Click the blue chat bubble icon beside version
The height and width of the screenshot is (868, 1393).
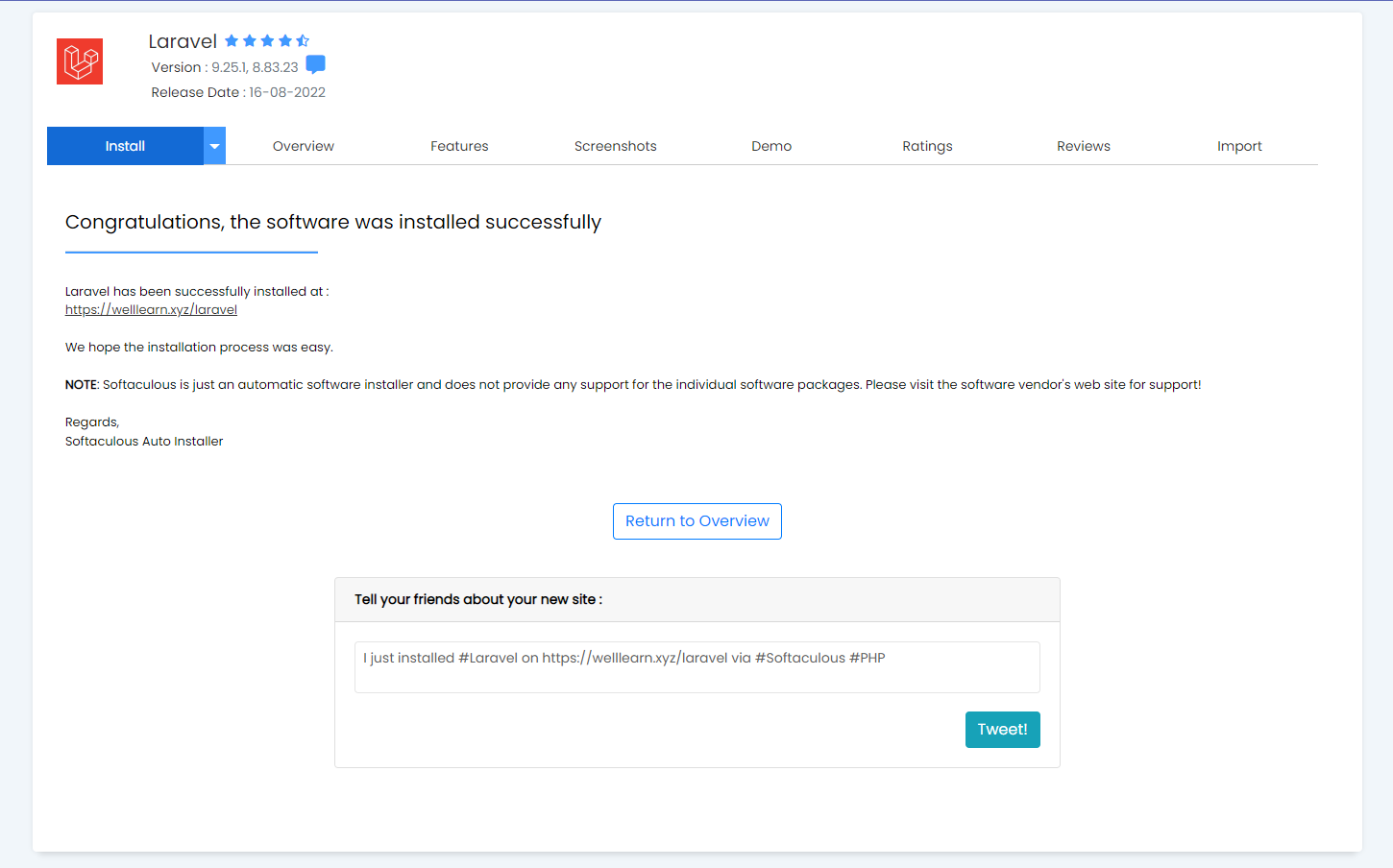tap(315, 64)
